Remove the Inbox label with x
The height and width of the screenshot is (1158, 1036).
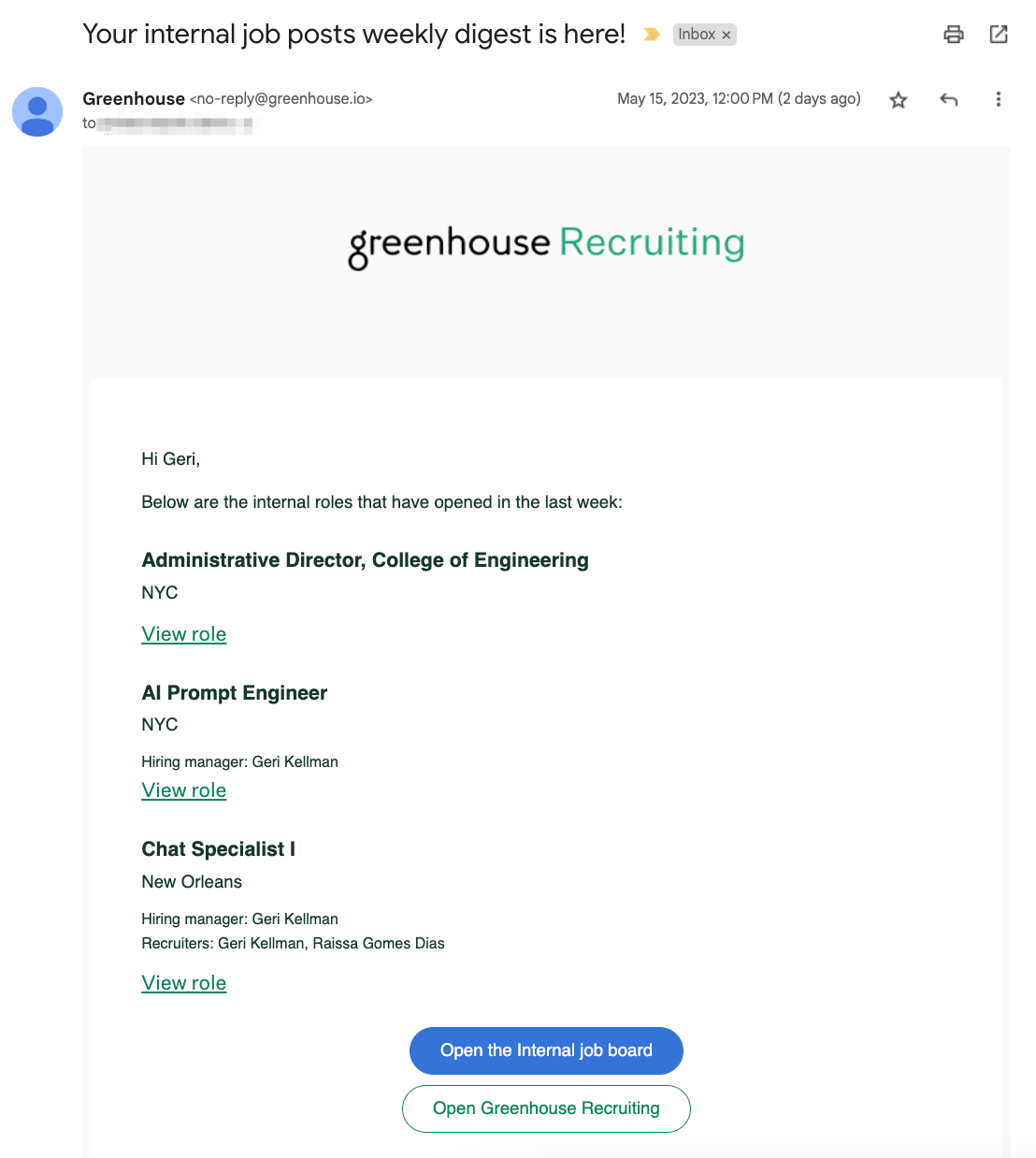pyautogui.click(x=727, y=36)
